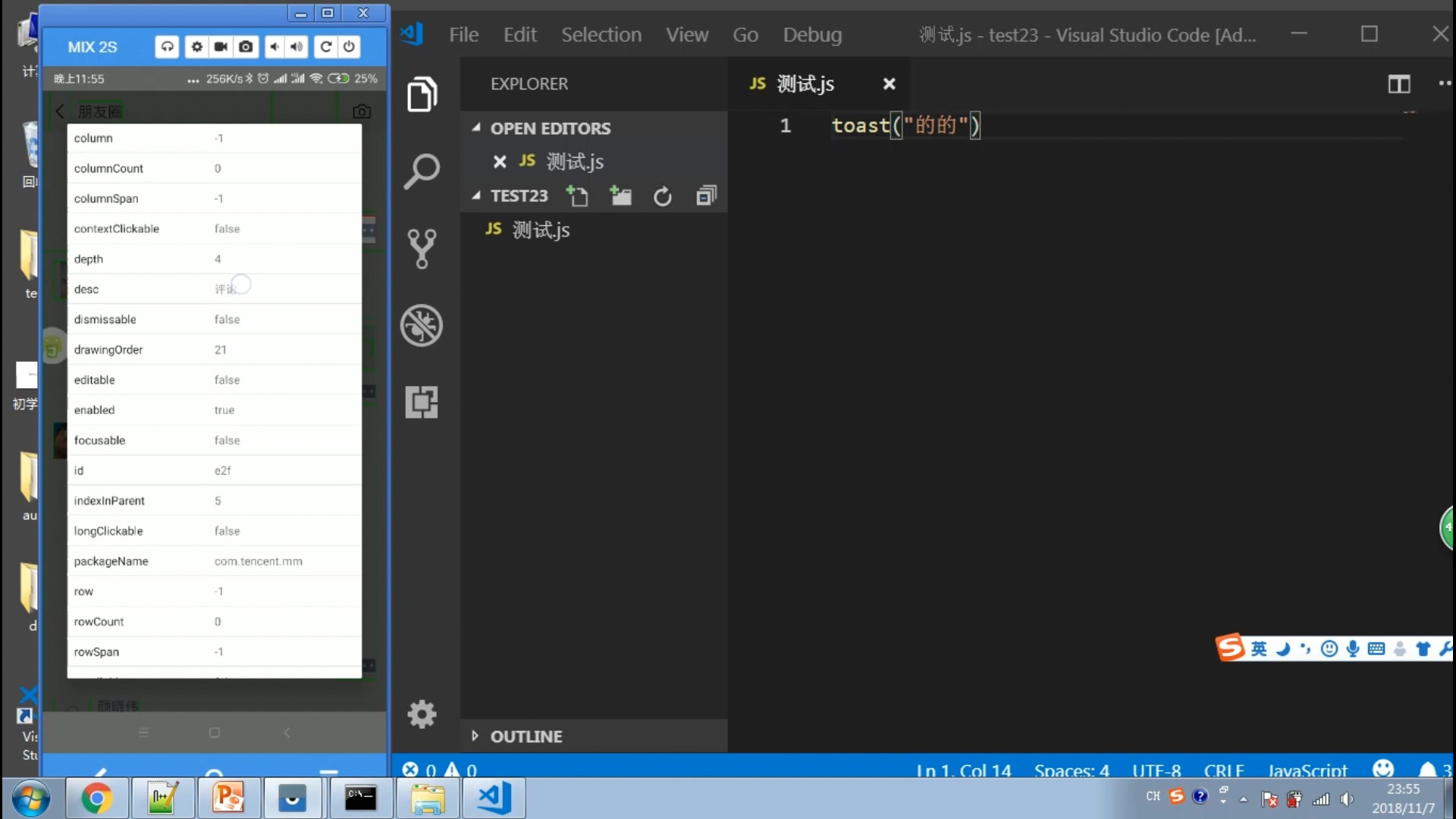Viewport: 1456px width, 819px height.
Task: Collapse the TEST23 folder section
Action: click(x=476, y=196)
